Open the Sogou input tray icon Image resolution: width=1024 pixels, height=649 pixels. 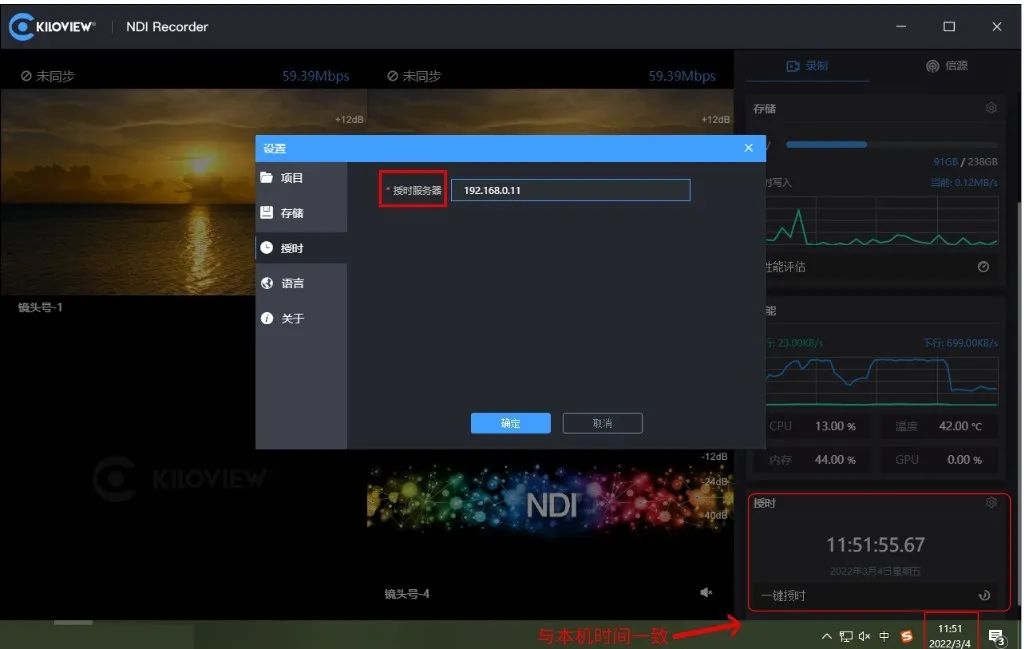[x=906, y=636]
